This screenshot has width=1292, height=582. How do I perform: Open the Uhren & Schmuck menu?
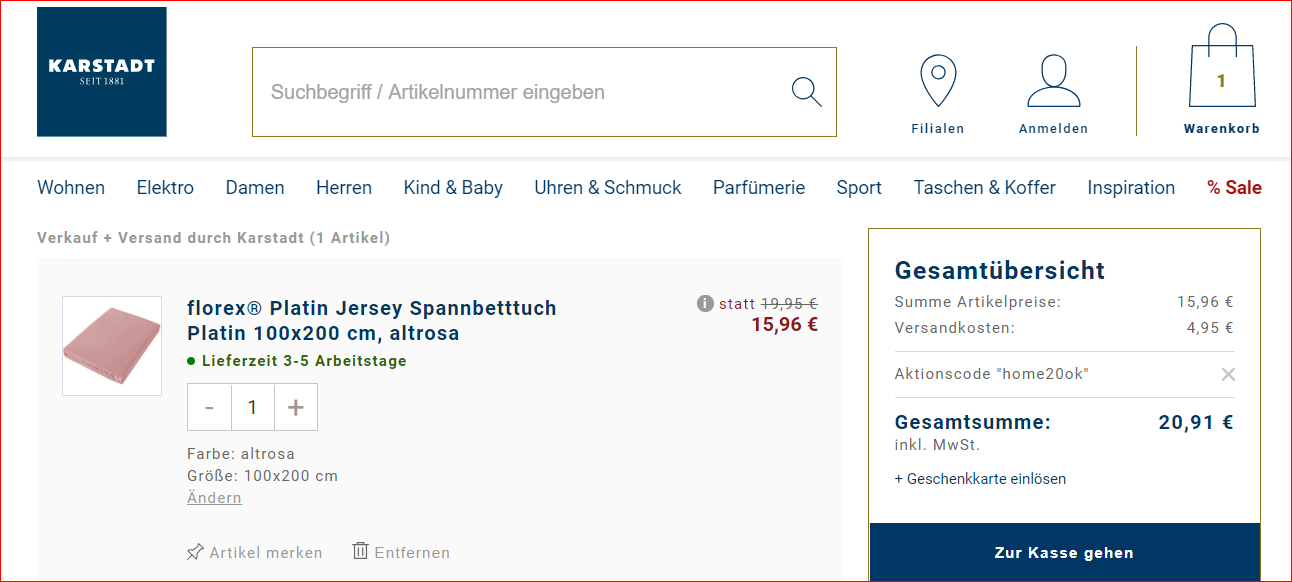coord(607,188)
